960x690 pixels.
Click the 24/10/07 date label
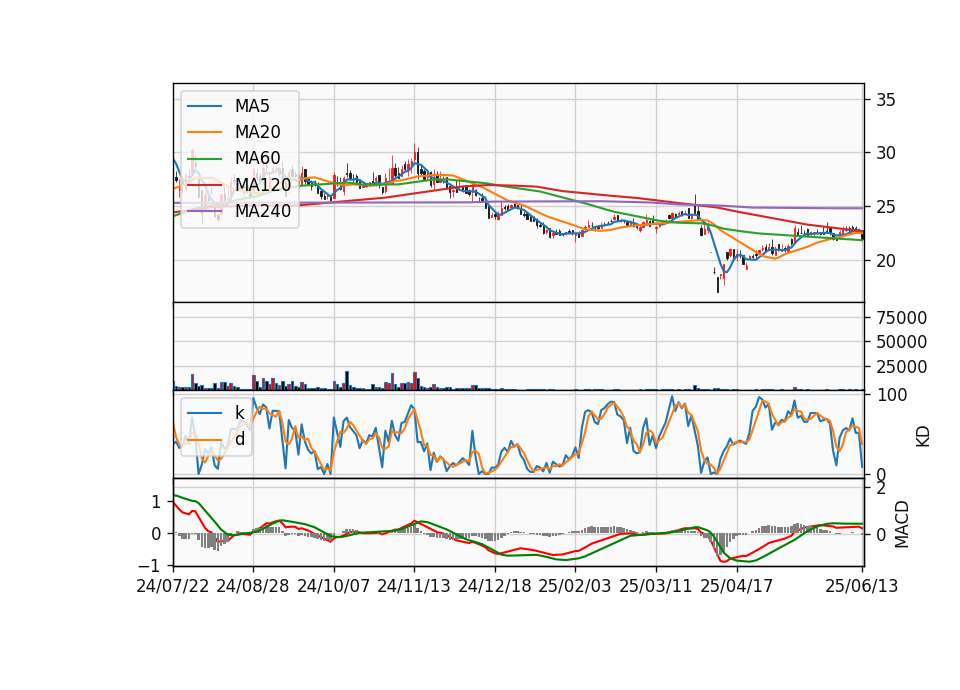[334, 586]
